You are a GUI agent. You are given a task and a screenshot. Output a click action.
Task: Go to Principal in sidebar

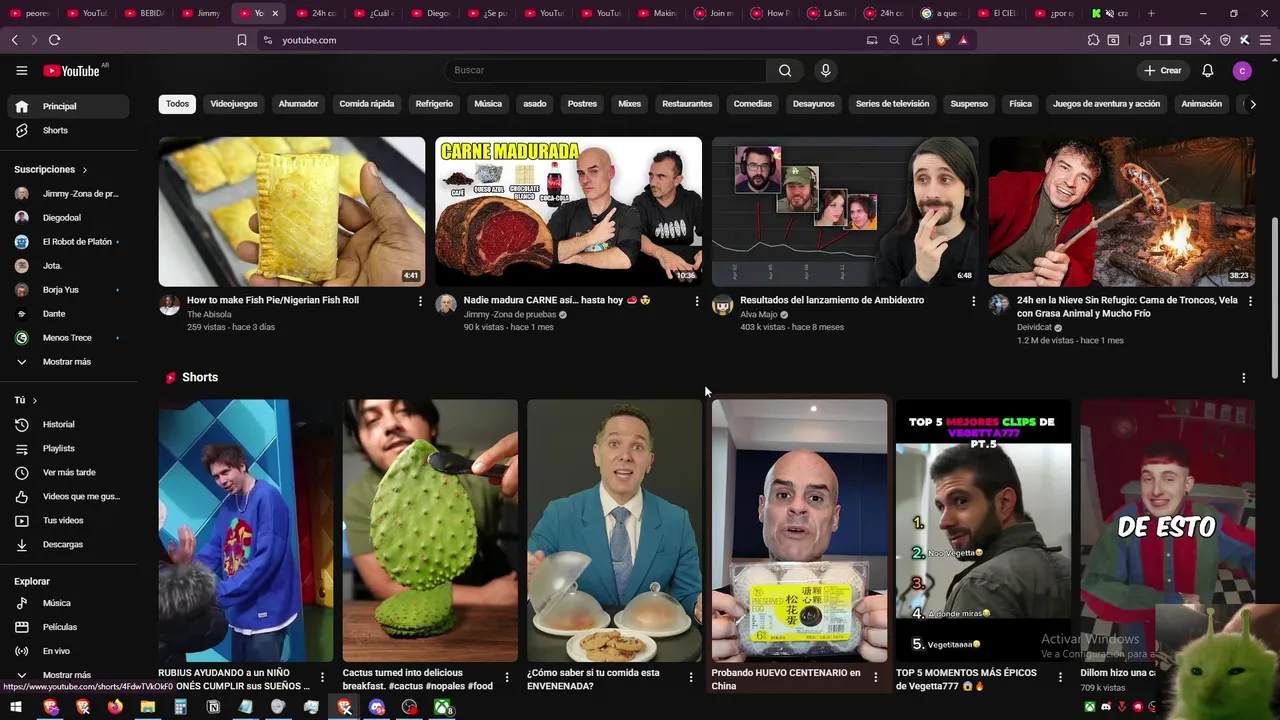[69, 106]
